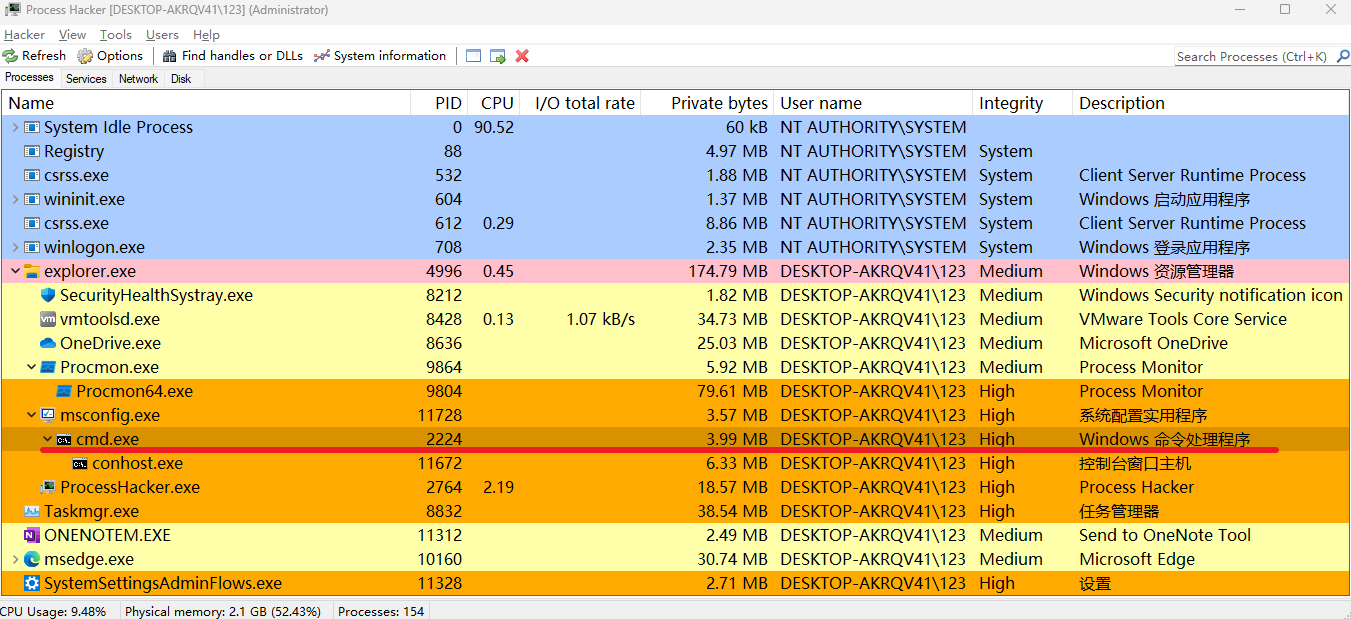Click the explorer.exe folder icon
The width and height of the screenshot is (1351, 619).
pyautogui.click(x=32, y=271)
